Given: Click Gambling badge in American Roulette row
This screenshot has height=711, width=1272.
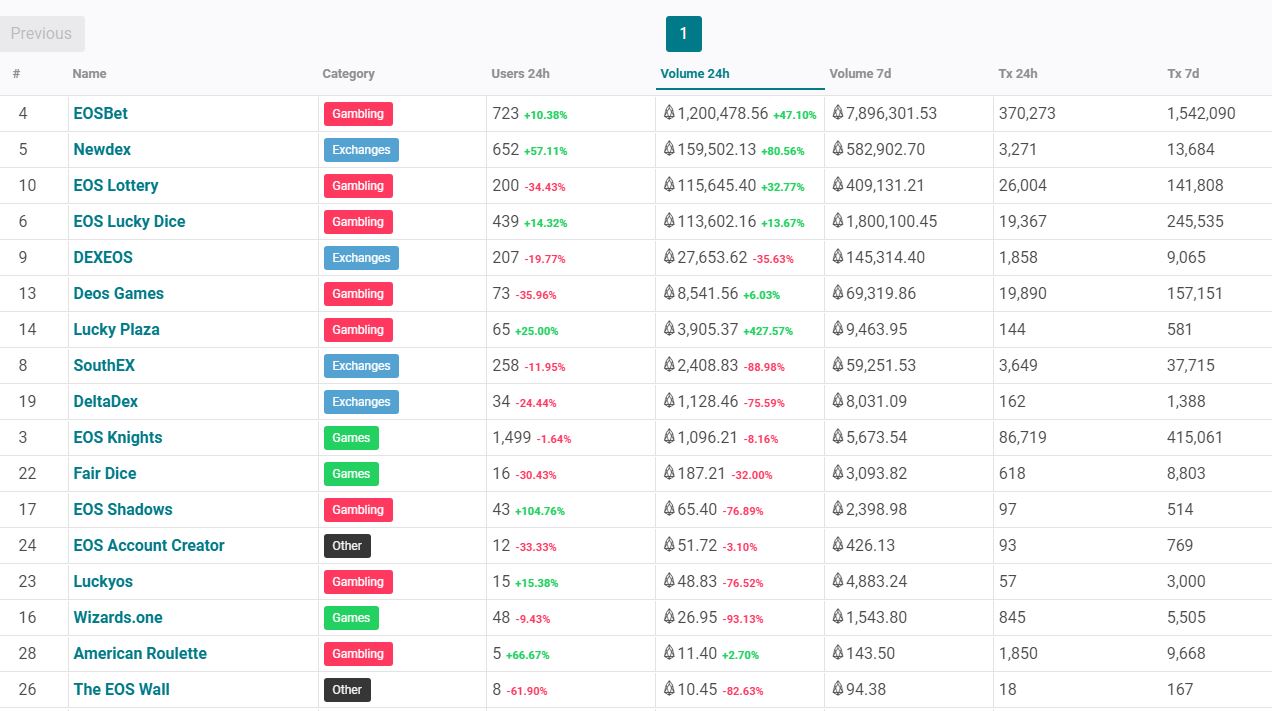Looking at the screenshot, I should click(358, 654).
